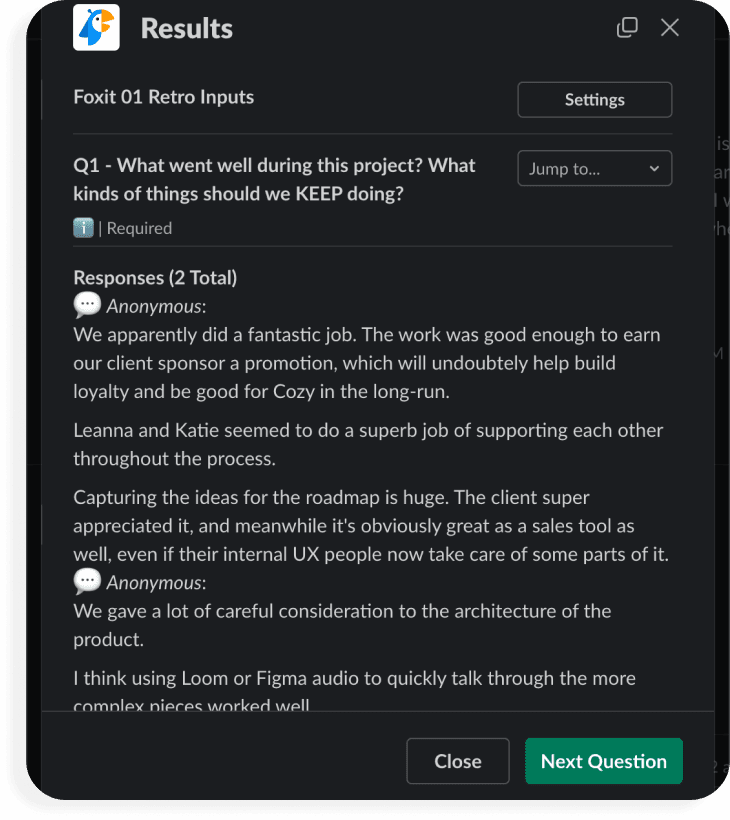Select the Foxit 01 Retro Inputs heading
The image size is (730, 820).
pyautogui.click(x=164, y=97)
